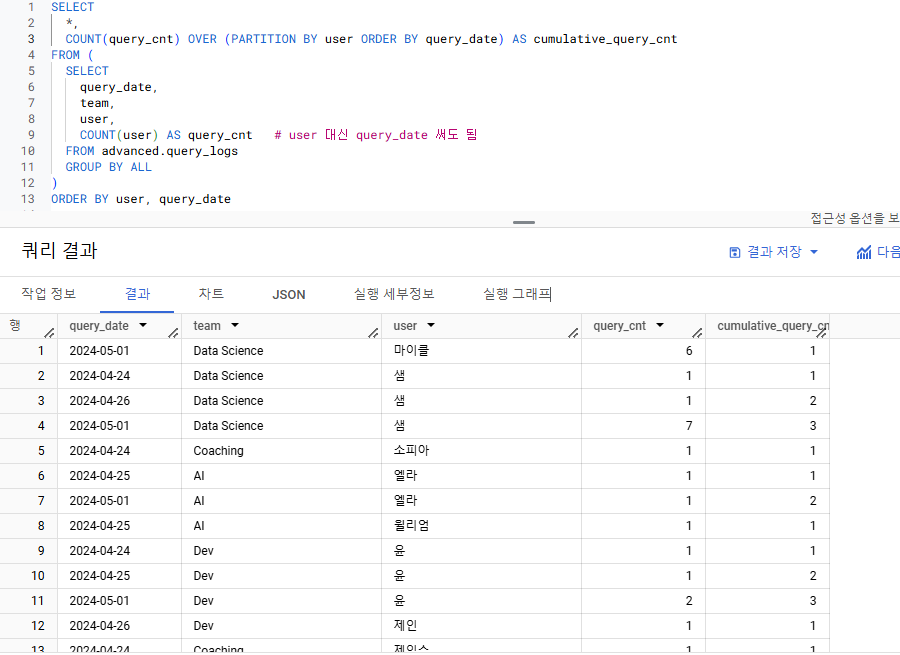
Task: Open the query_cnt column sort dropdown
Action: point(660,325)
